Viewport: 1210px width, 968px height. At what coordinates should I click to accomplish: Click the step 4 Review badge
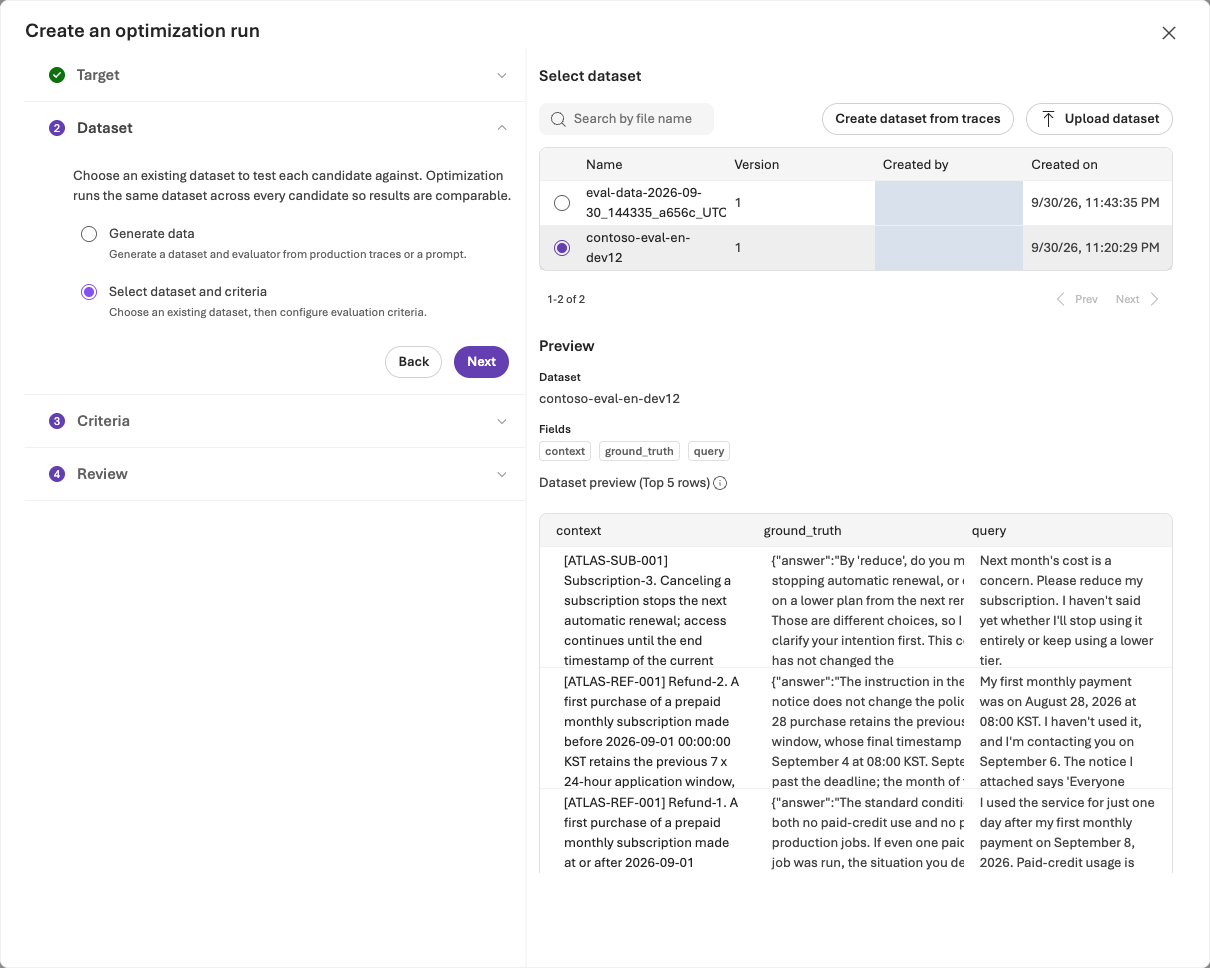pos(57,474)
